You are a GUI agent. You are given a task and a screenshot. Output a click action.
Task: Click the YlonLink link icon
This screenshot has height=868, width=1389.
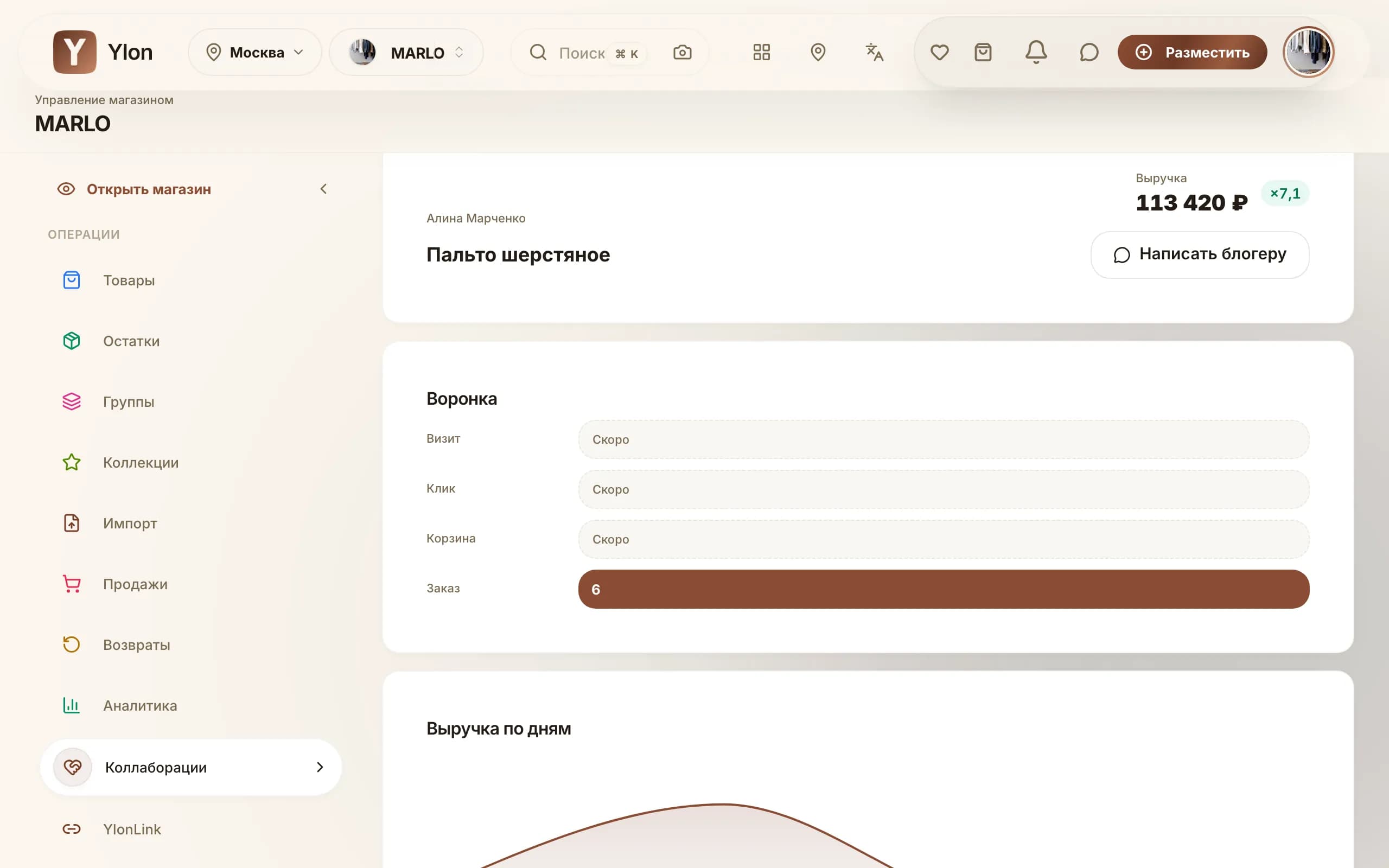pyautogui.click(x=71, y=829)
